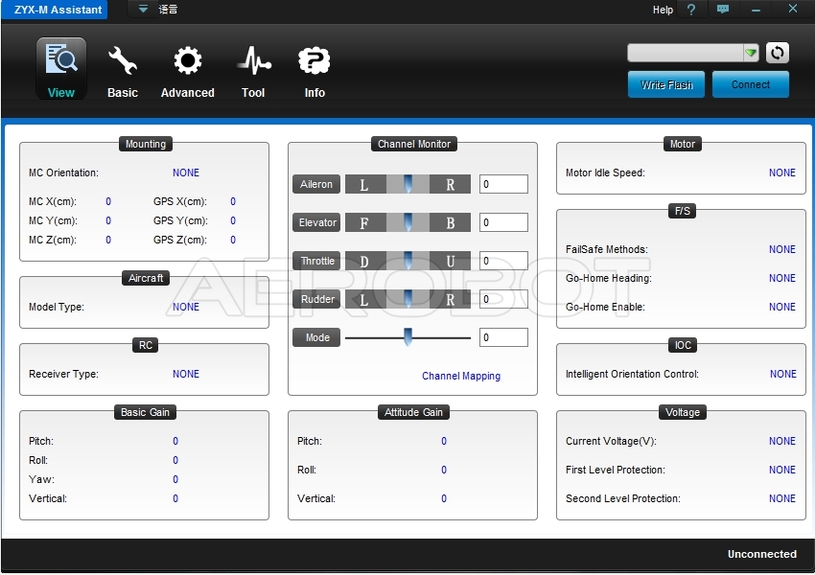Open Advanced settings gear icon
This screenshot has width=815, height=575.
coord(187,62)
